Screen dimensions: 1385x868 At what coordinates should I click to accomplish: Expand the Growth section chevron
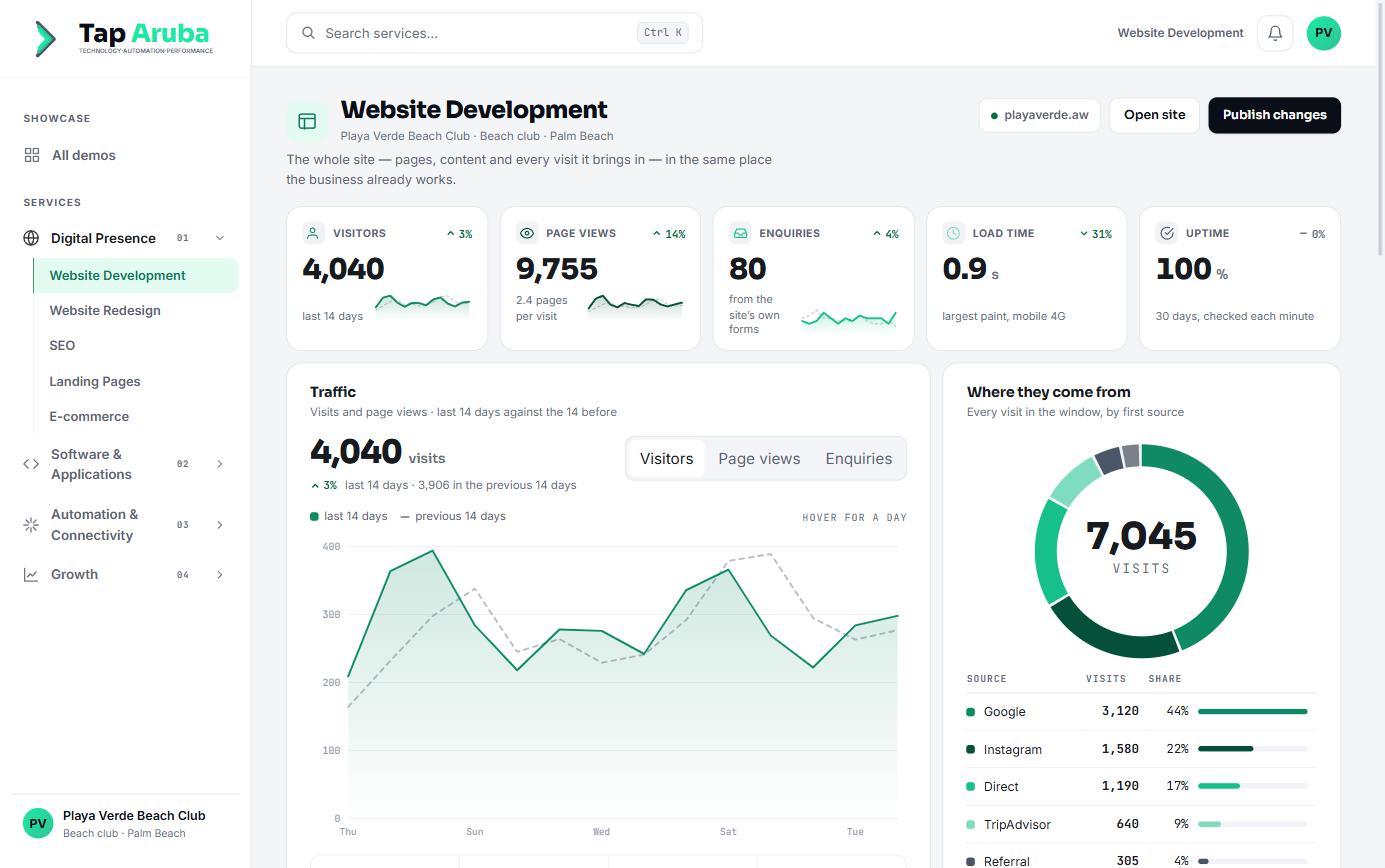click(x=220, y=575)
